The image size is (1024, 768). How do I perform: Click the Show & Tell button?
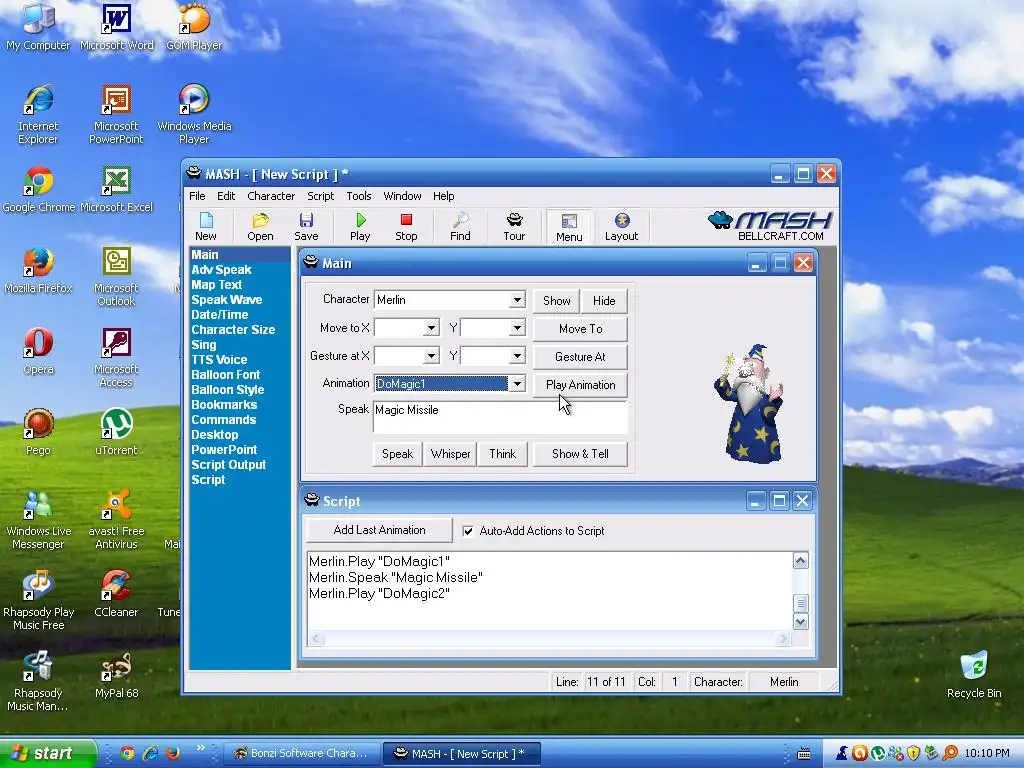point(581,454)
